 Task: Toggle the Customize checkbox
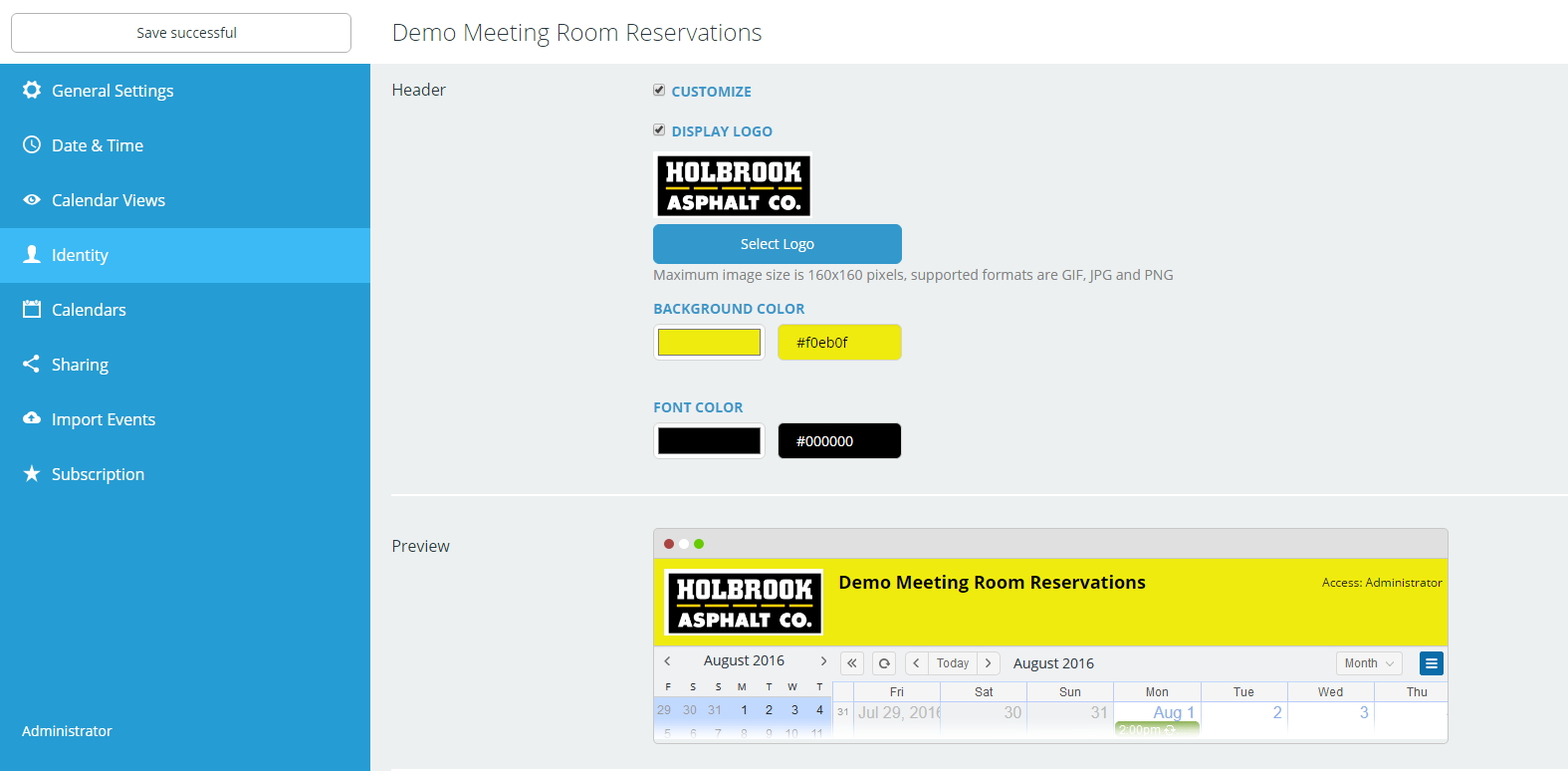pyautogui.click(x=659, y=91)
